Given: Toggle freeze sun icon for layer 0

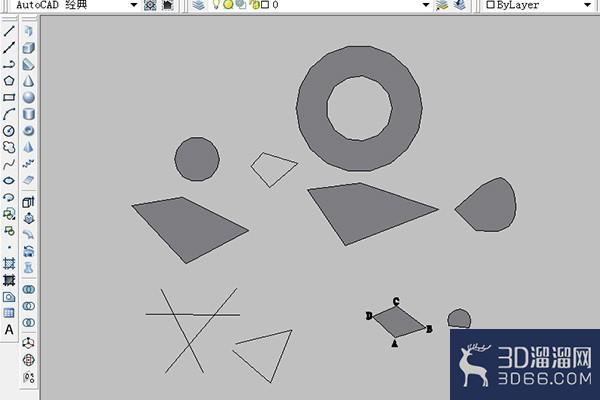Looking at the screenshot, I should pos(228,5).
